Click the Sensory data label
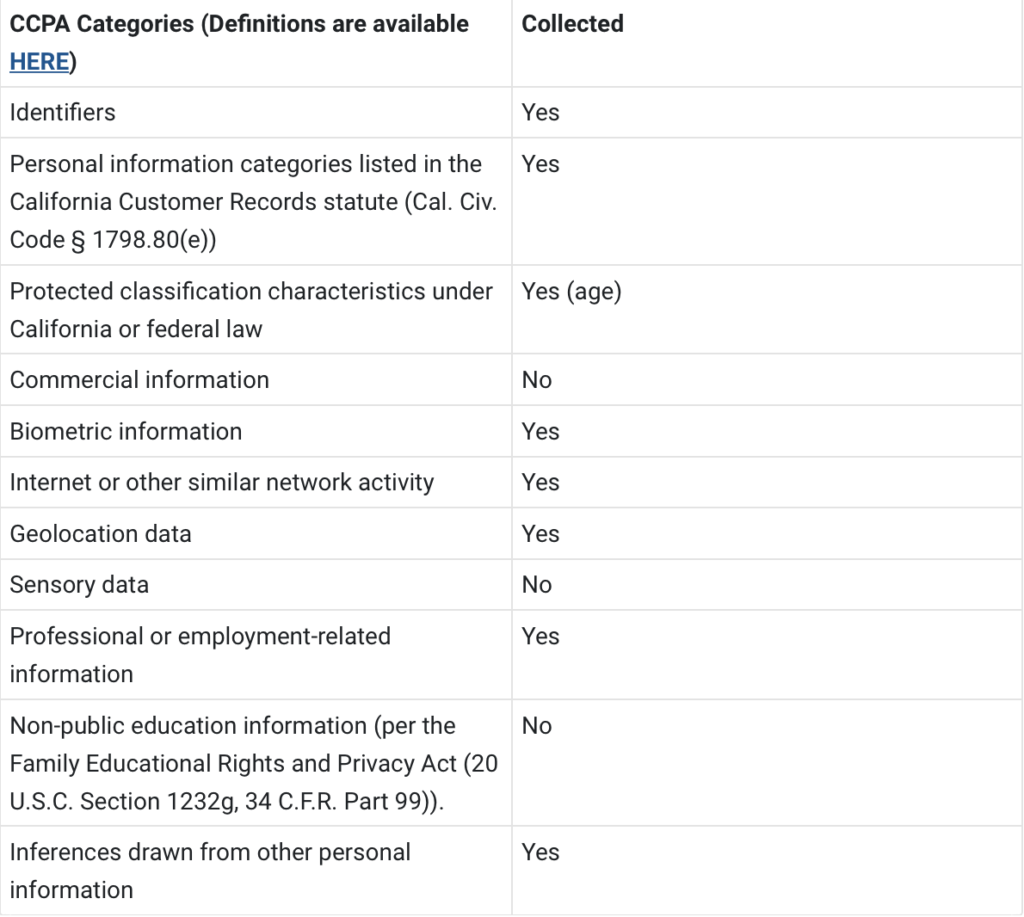Image resolution: width=1024 pixels, height=917 pixels. point(79,585)
